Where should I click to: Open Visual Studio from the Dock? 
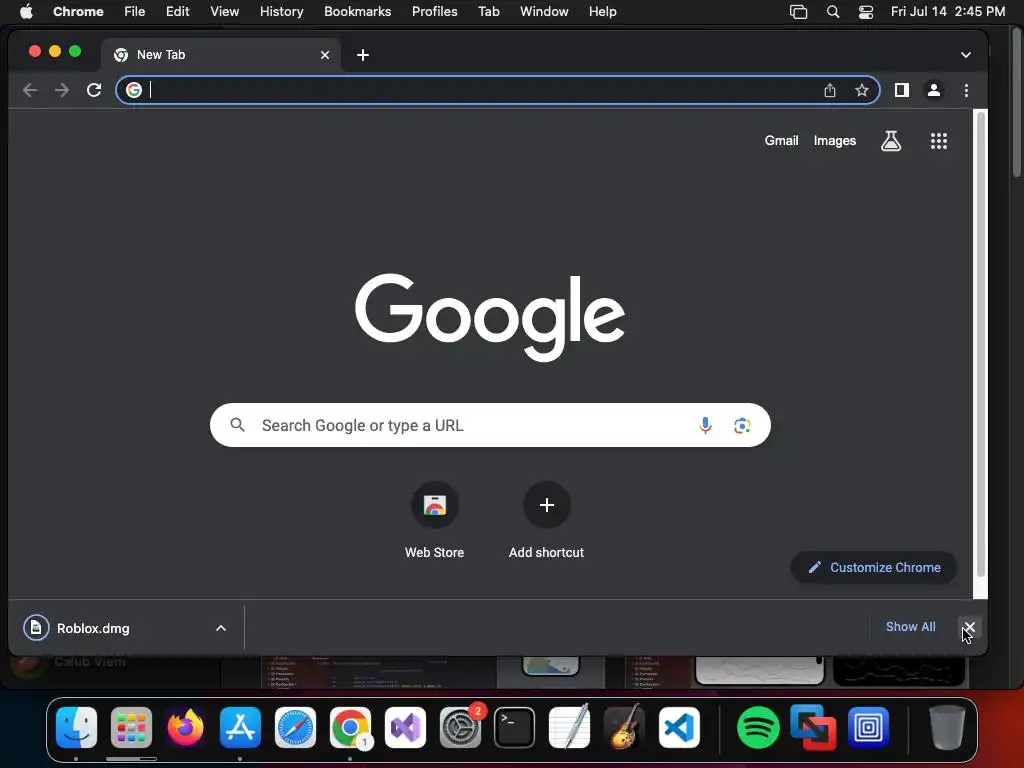pos(405,728)
